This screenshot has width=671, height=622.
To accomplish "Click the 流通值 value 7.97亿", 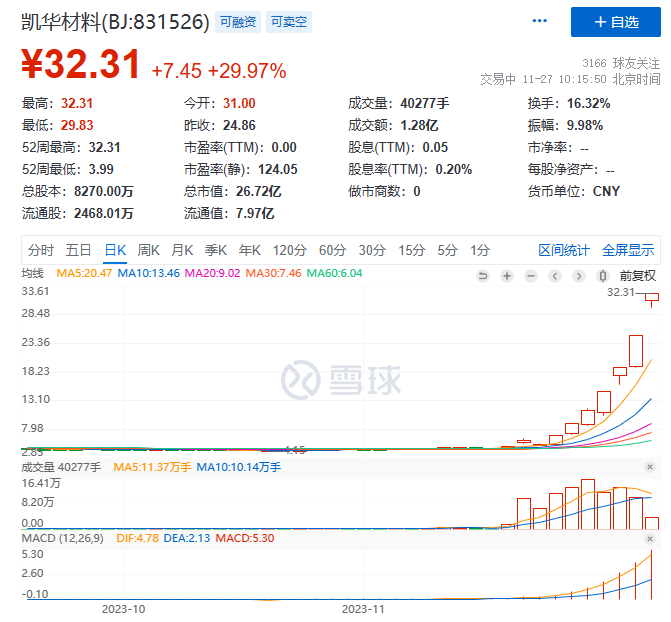I will (255, 213).
